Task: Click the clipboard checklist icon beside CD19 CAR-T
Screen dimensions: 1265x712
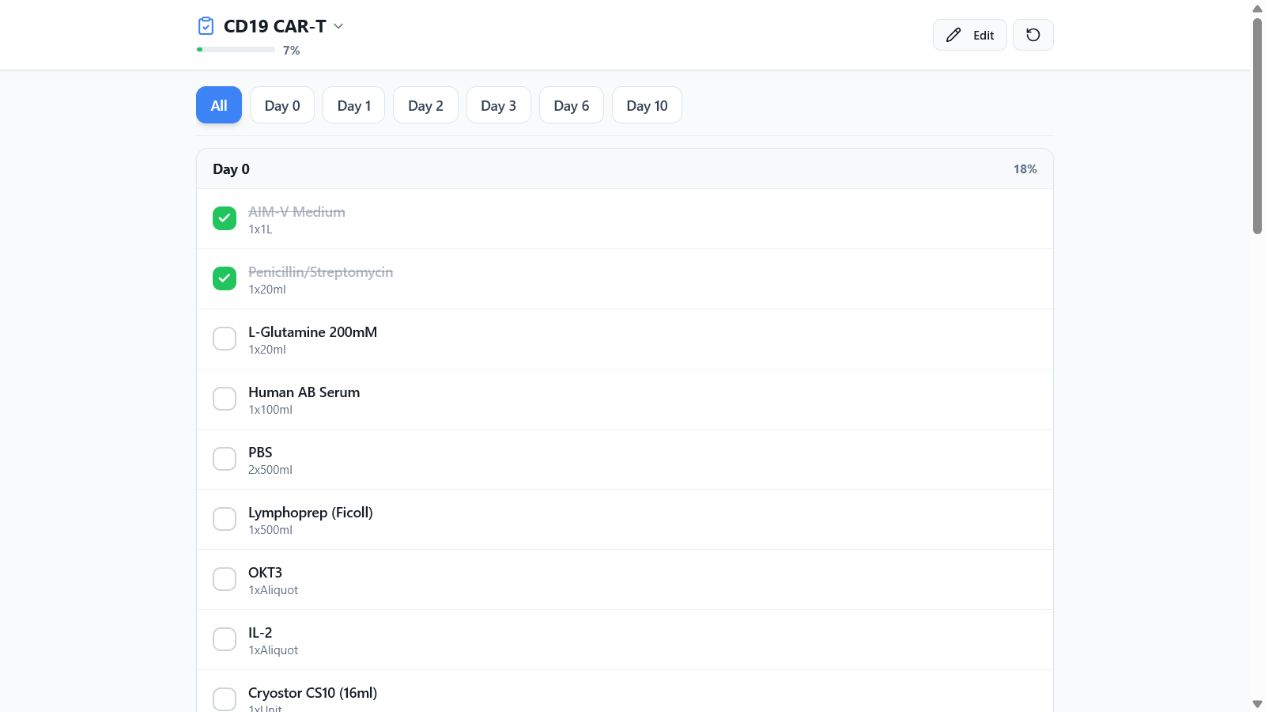Action: point(206,26)
